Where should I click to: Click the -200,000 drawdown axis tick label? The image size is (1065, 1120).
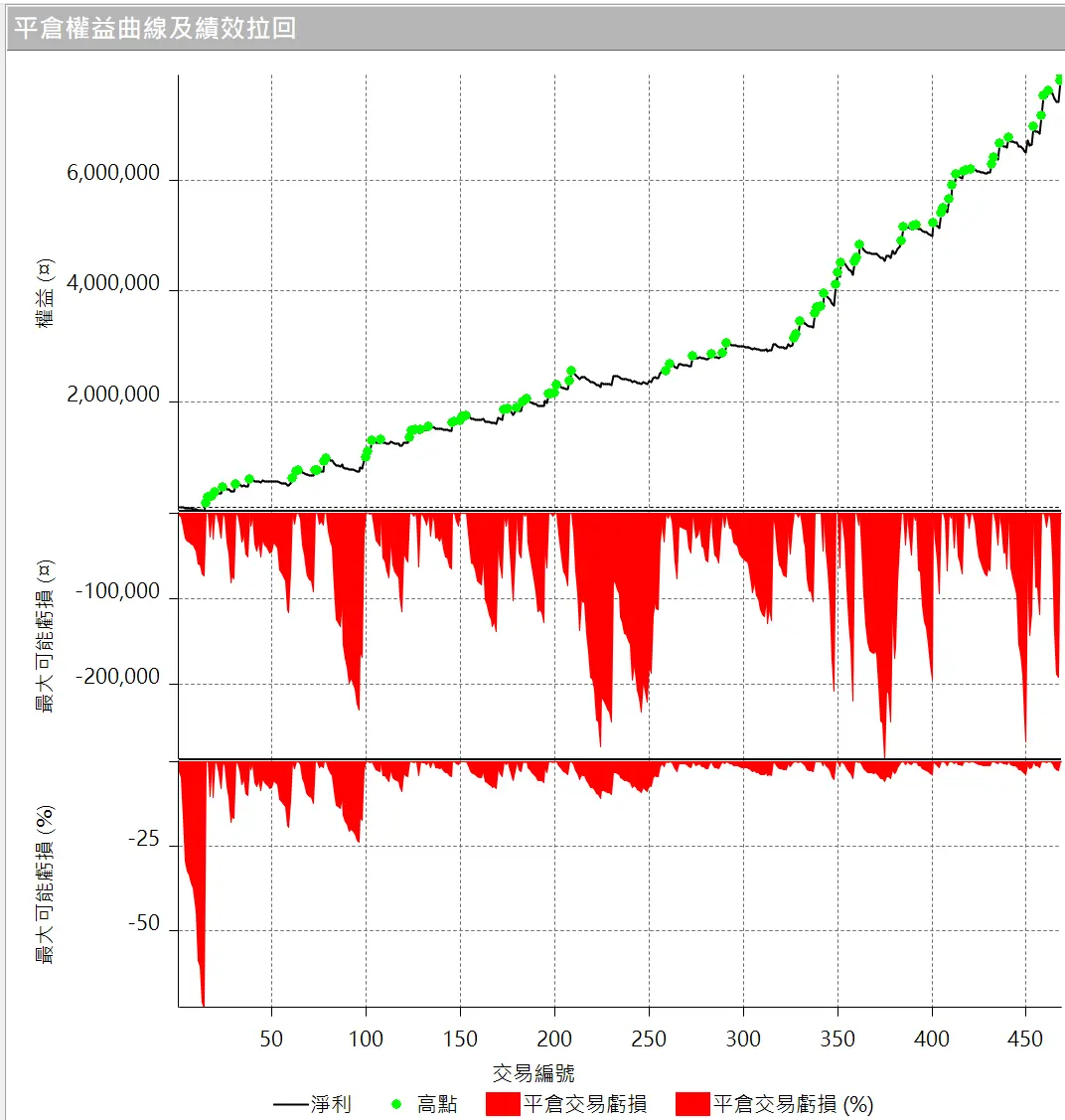(x=120, y=677)
